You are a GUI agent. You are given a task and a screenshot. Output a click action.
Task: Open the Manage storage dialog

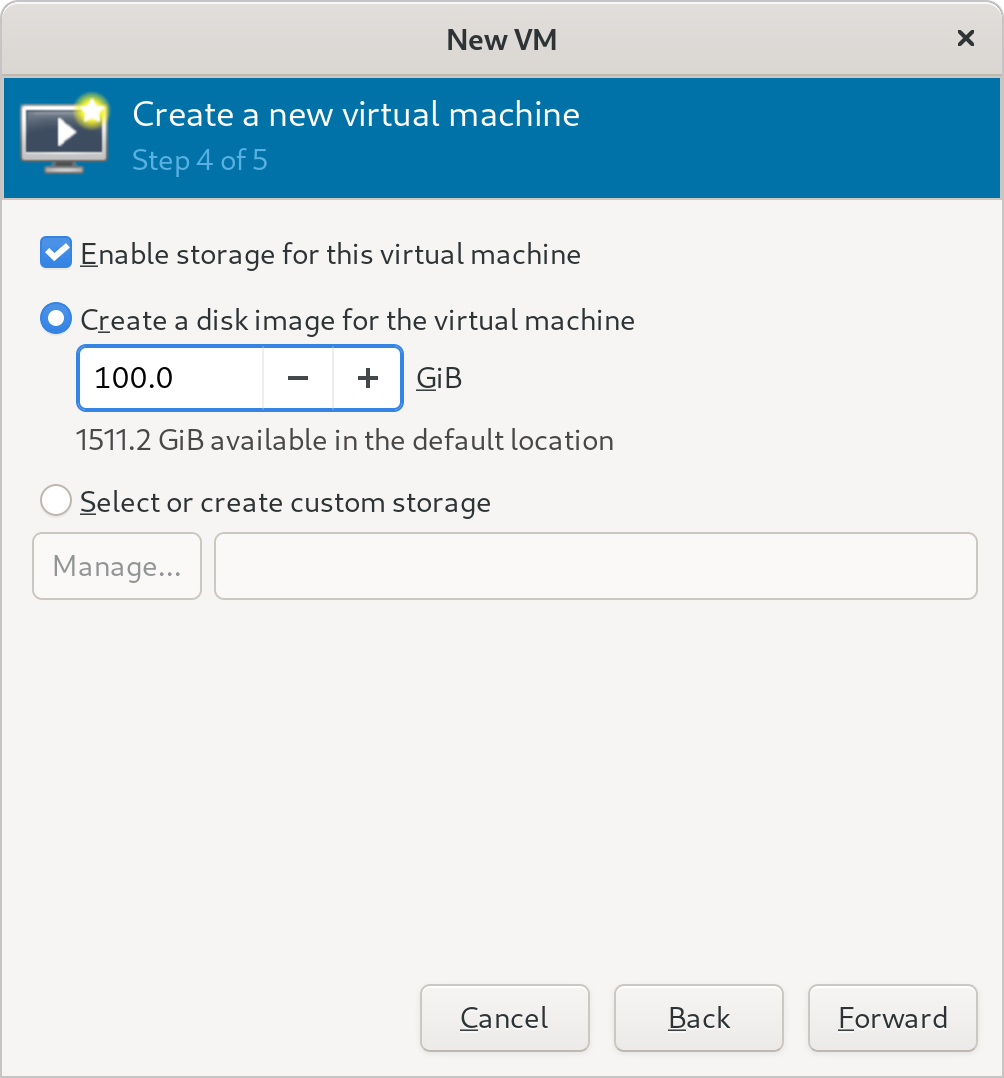(x=116, y=566)
